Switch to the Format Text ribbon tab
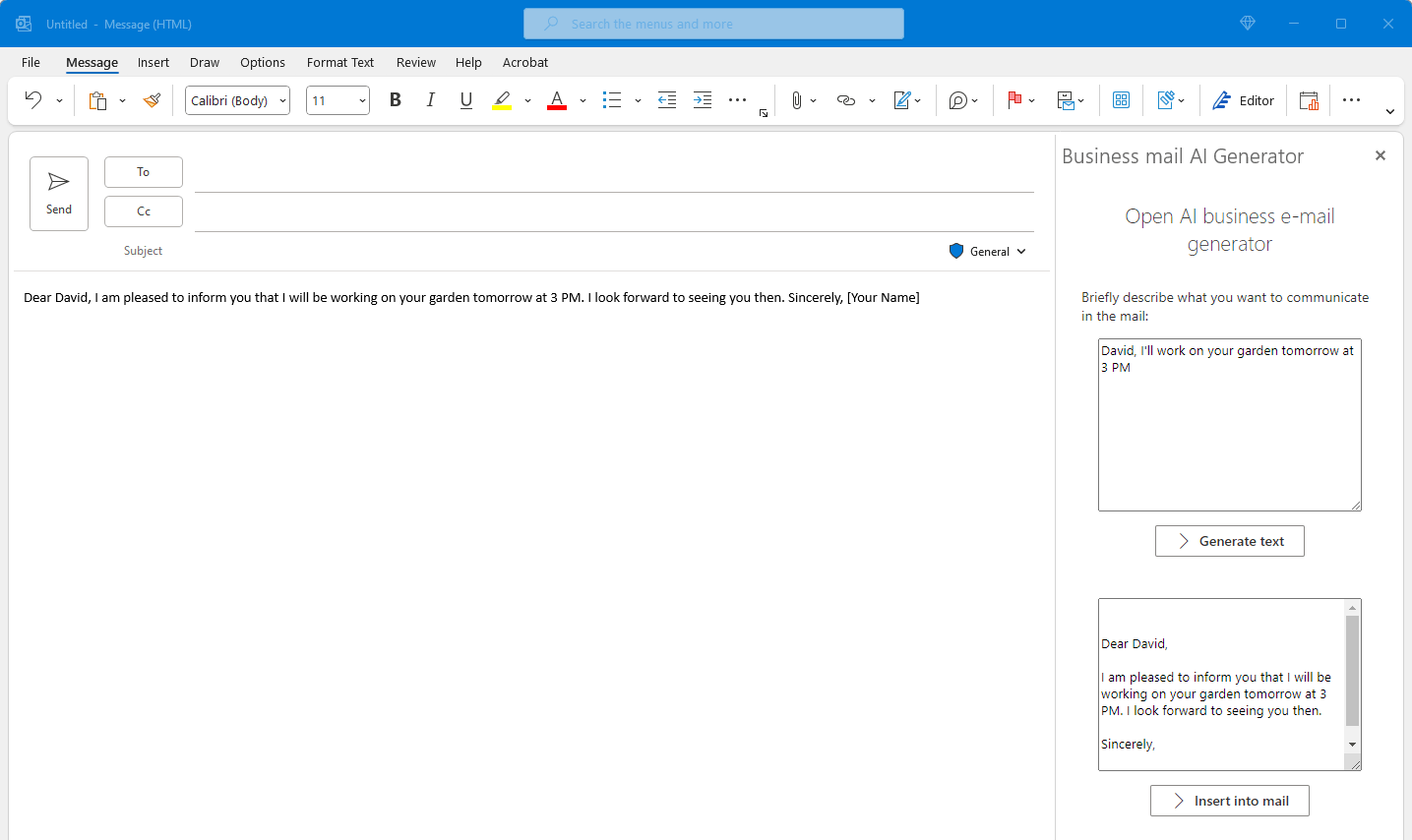The width and height of the screenshot is (1412, 840). pos(339,62)
